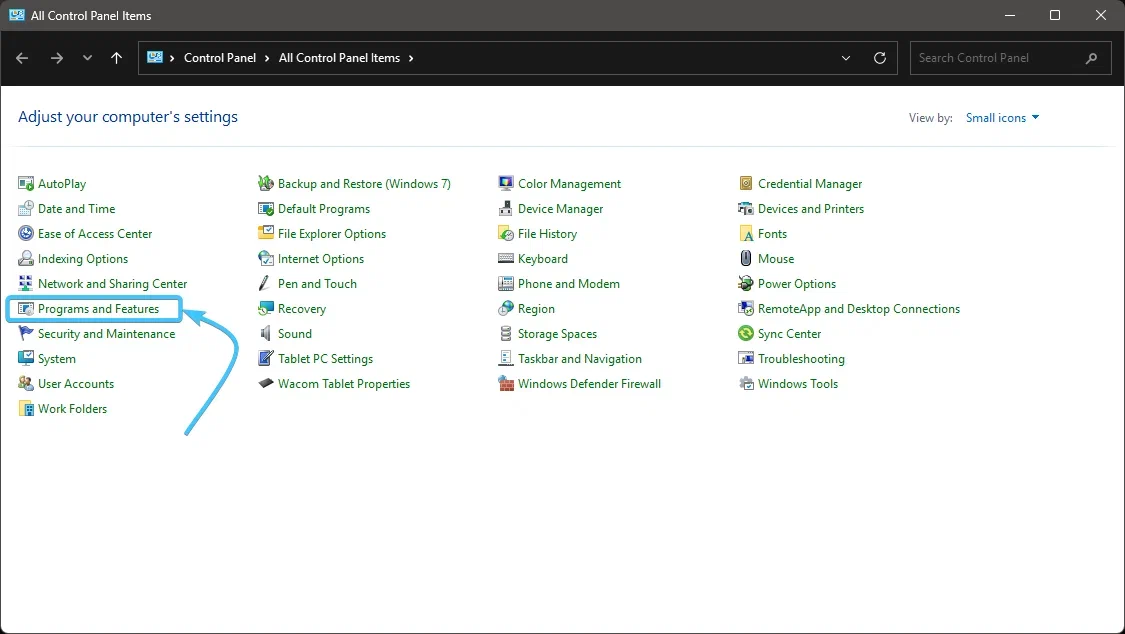Open the Mouse icon
The width and height of the screenshot is (1125, 634).
point(745,259)
